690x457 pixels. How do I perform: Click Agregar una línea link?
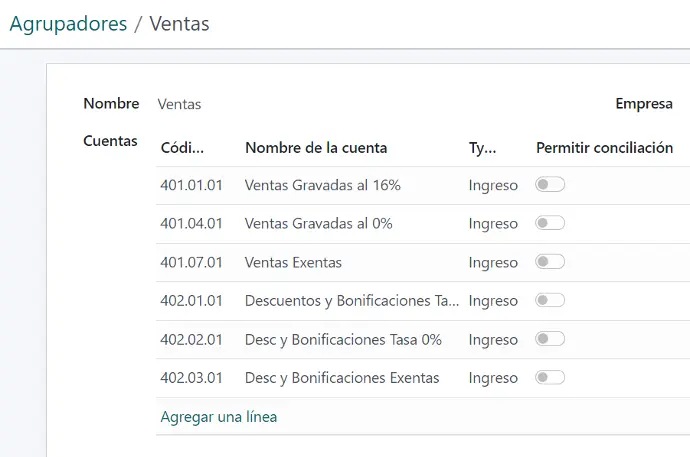pyautogui.click(x=219, y=417)
